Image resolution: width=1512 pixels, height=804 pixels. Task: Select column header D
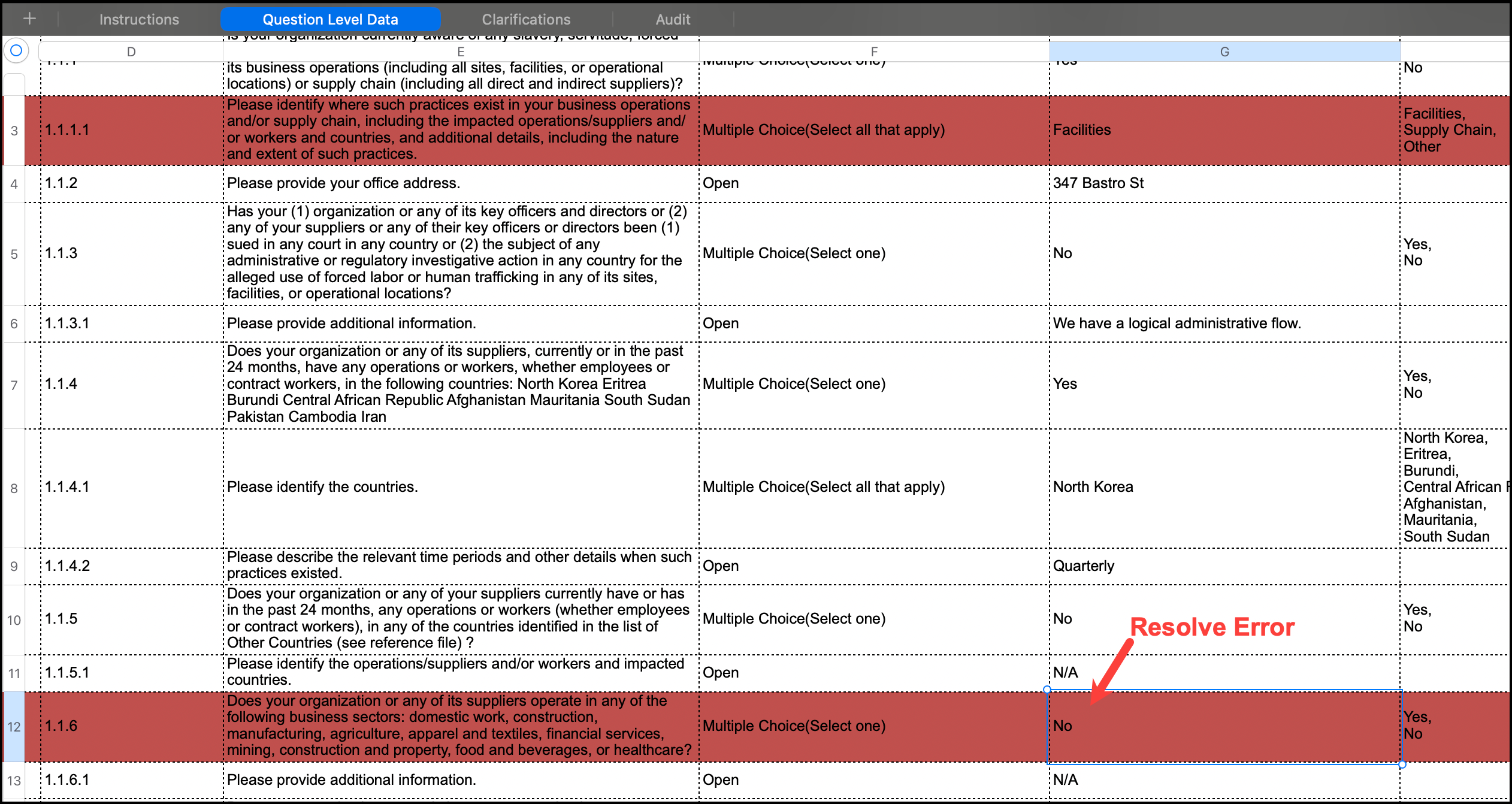131,52
